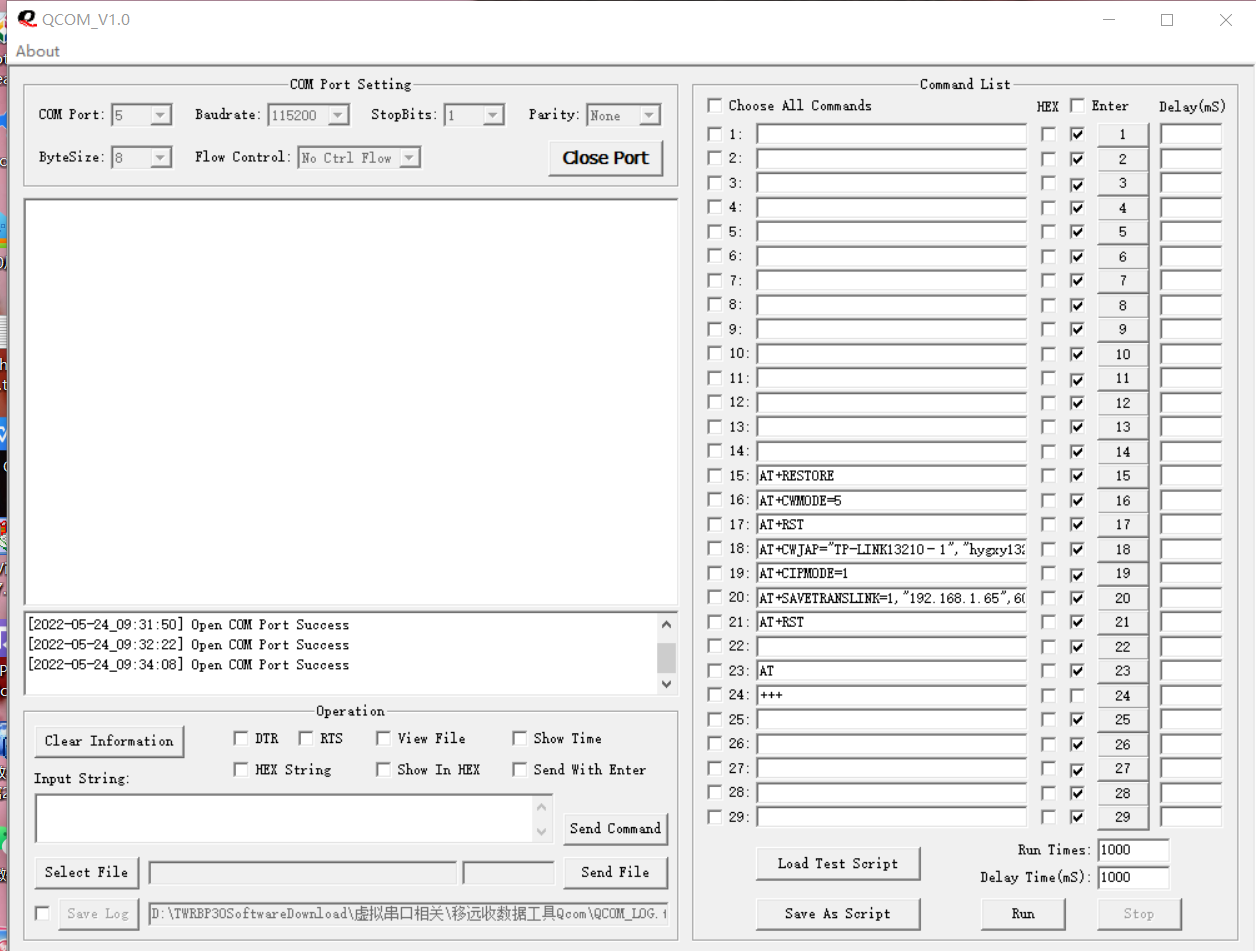
Task: Tick the Choose All Commands checkbox
Action: tap(715, 106)
